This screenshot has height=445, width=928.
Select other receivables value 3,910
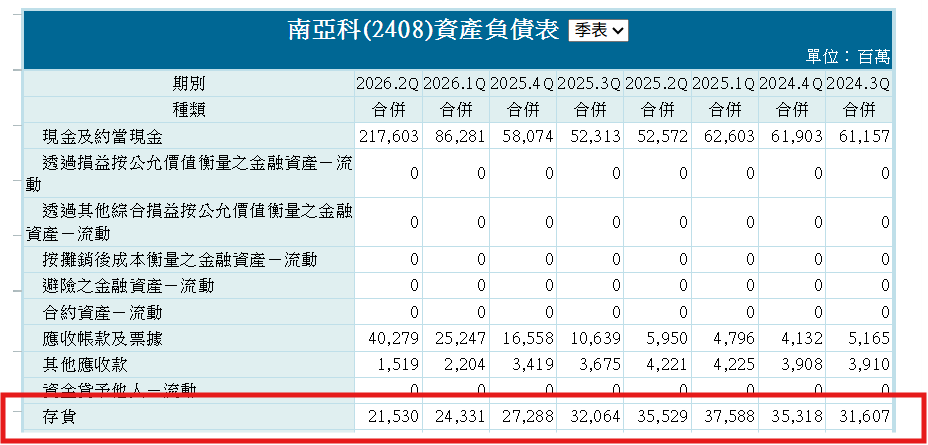point(869,365)
